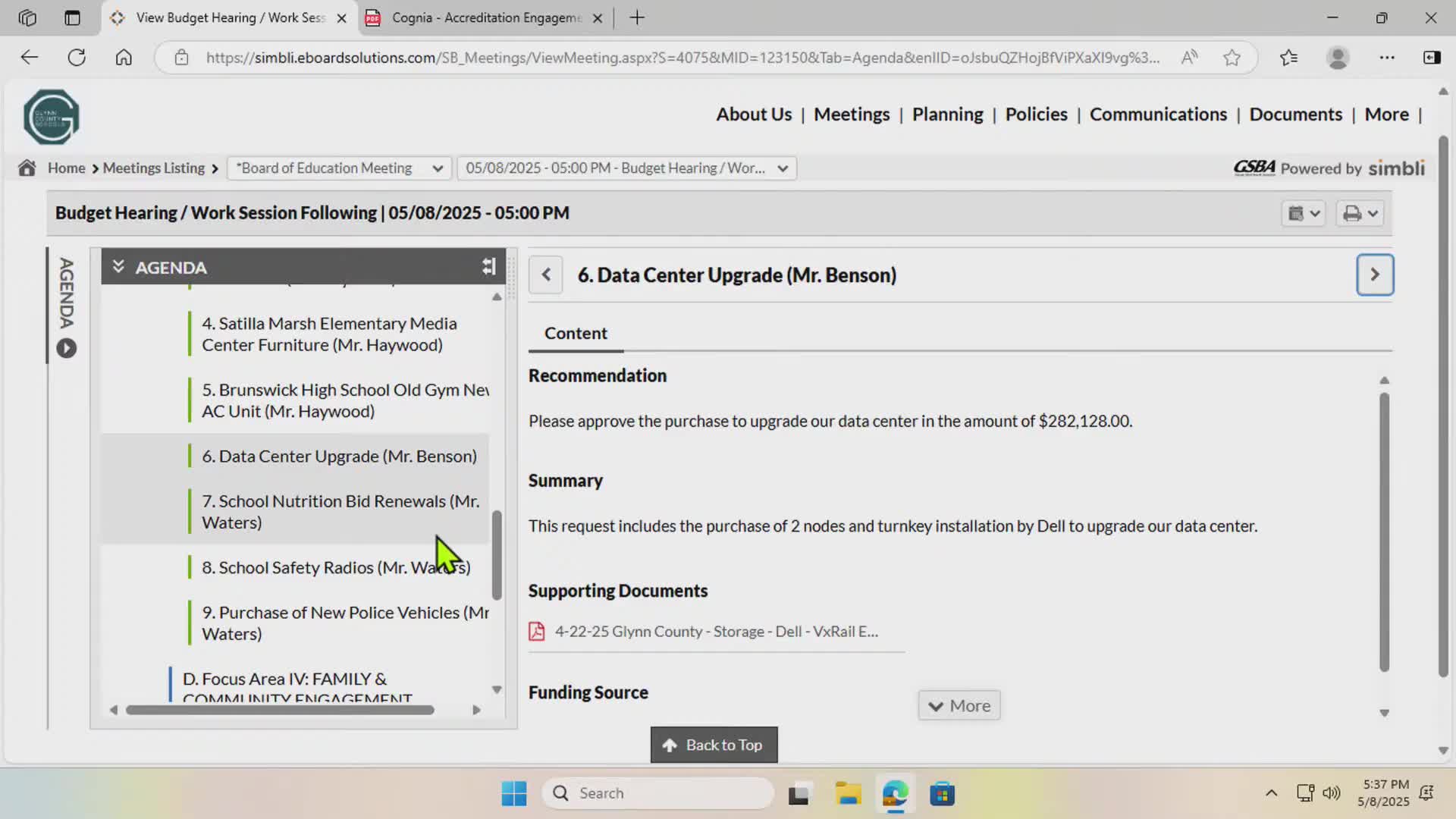Click the agenda panel pin icon

click(x=488, y=266)
